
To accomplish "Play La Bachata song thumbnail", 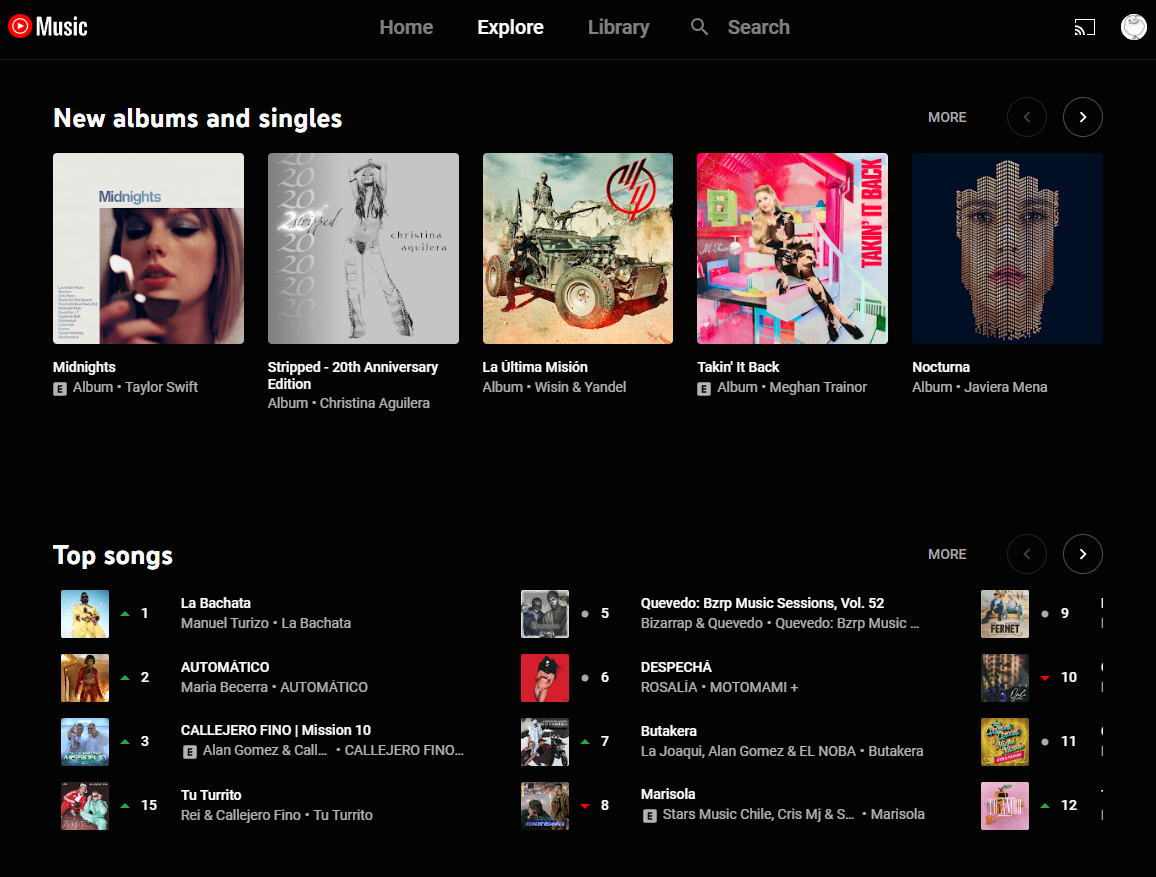I will point(85,614).
